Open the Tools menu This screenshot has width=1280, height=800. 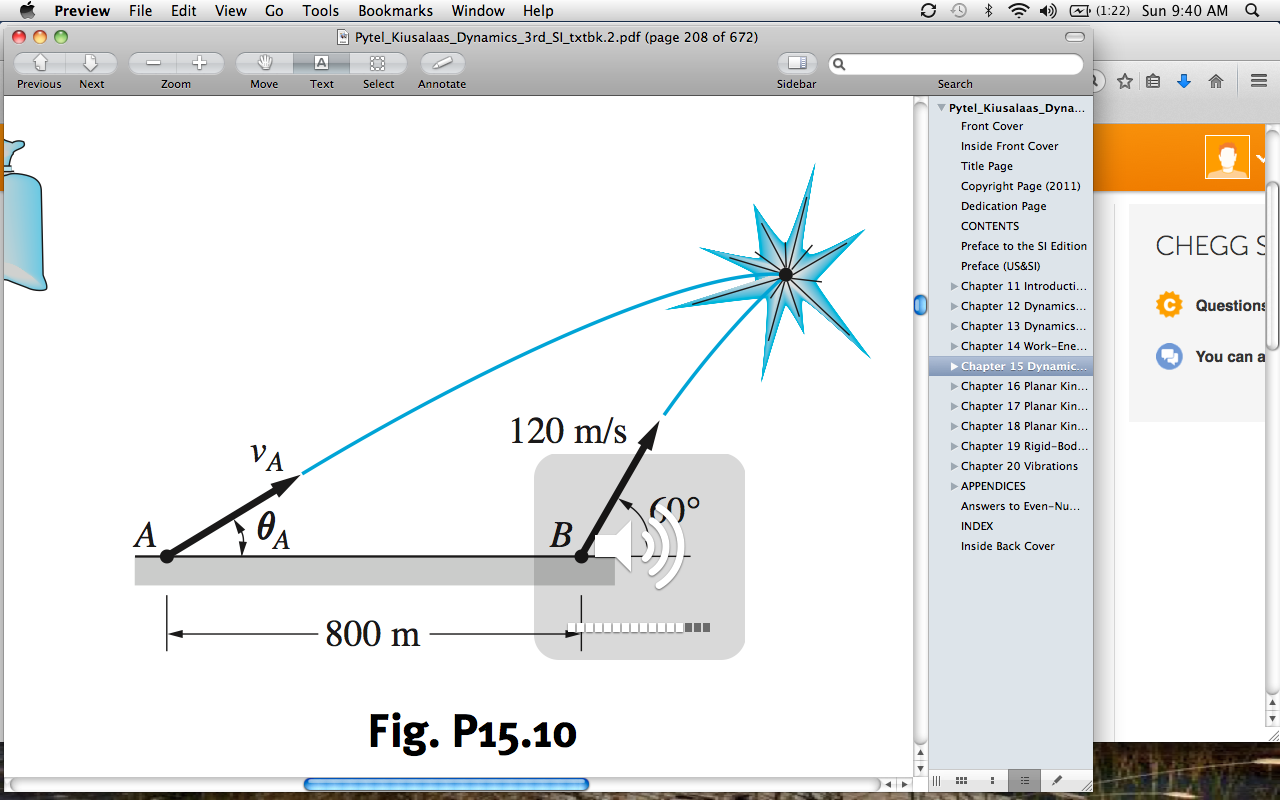click(x=320, y=11)
